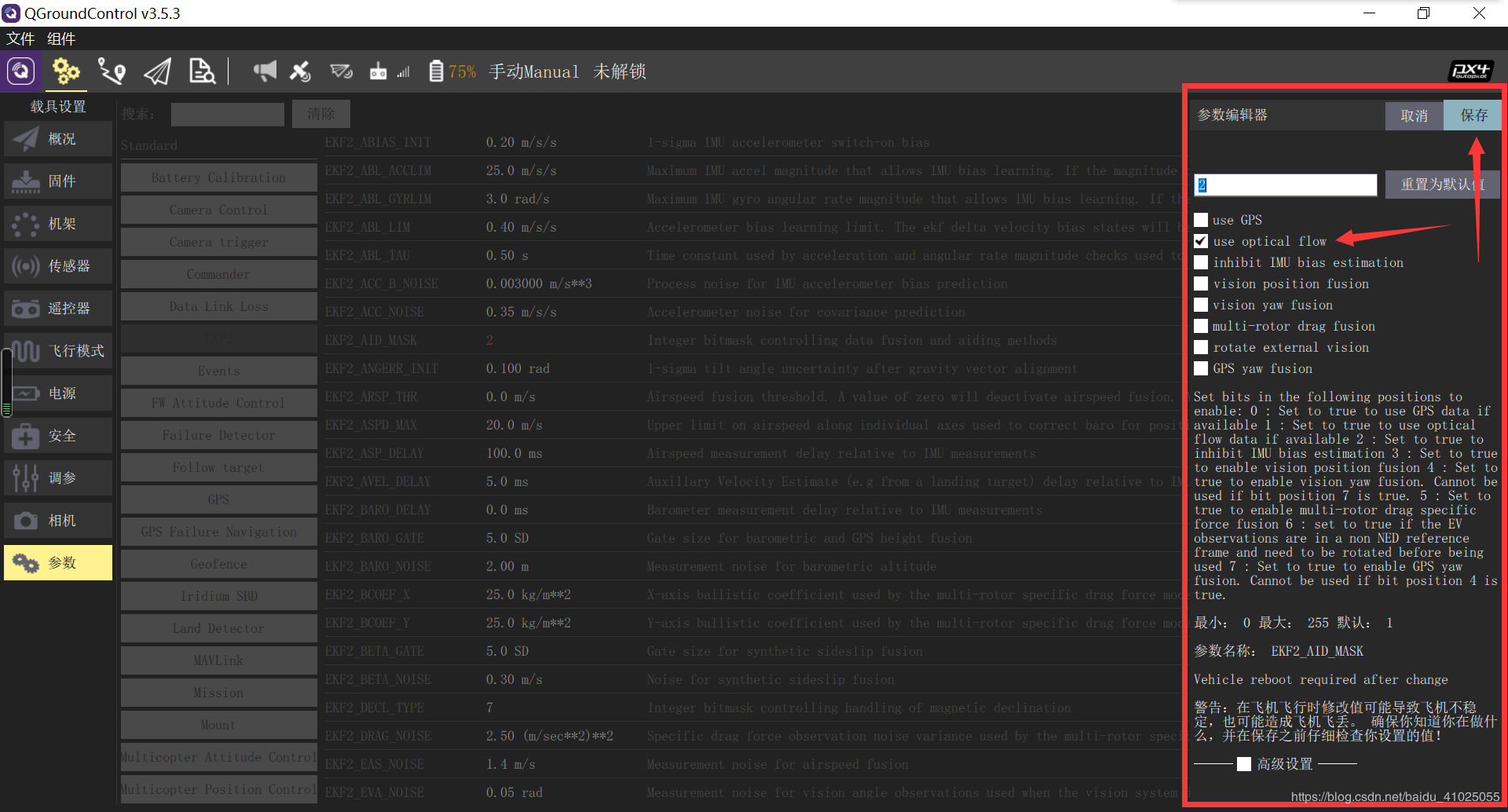Click the 清除 clear search button
1508x812 pixels.
[x=320, y=114]
